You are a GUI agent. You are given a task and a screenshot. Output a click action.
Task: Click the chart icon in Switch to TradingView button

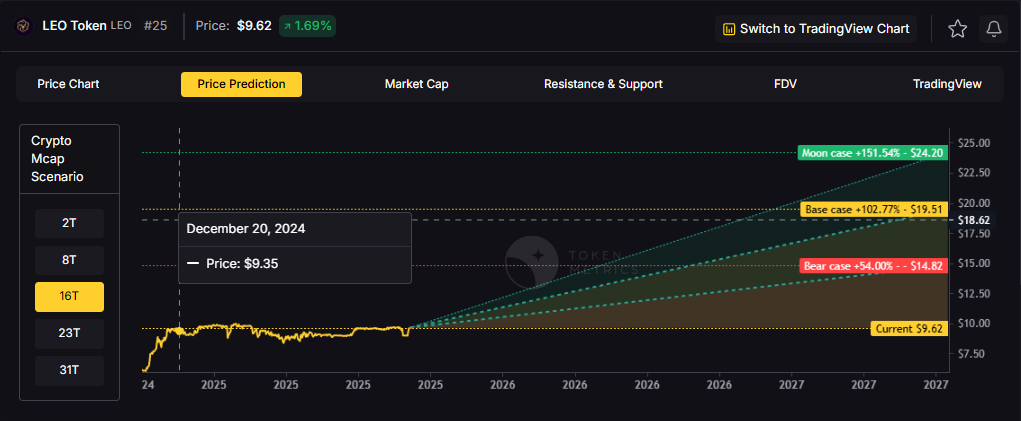729,29
